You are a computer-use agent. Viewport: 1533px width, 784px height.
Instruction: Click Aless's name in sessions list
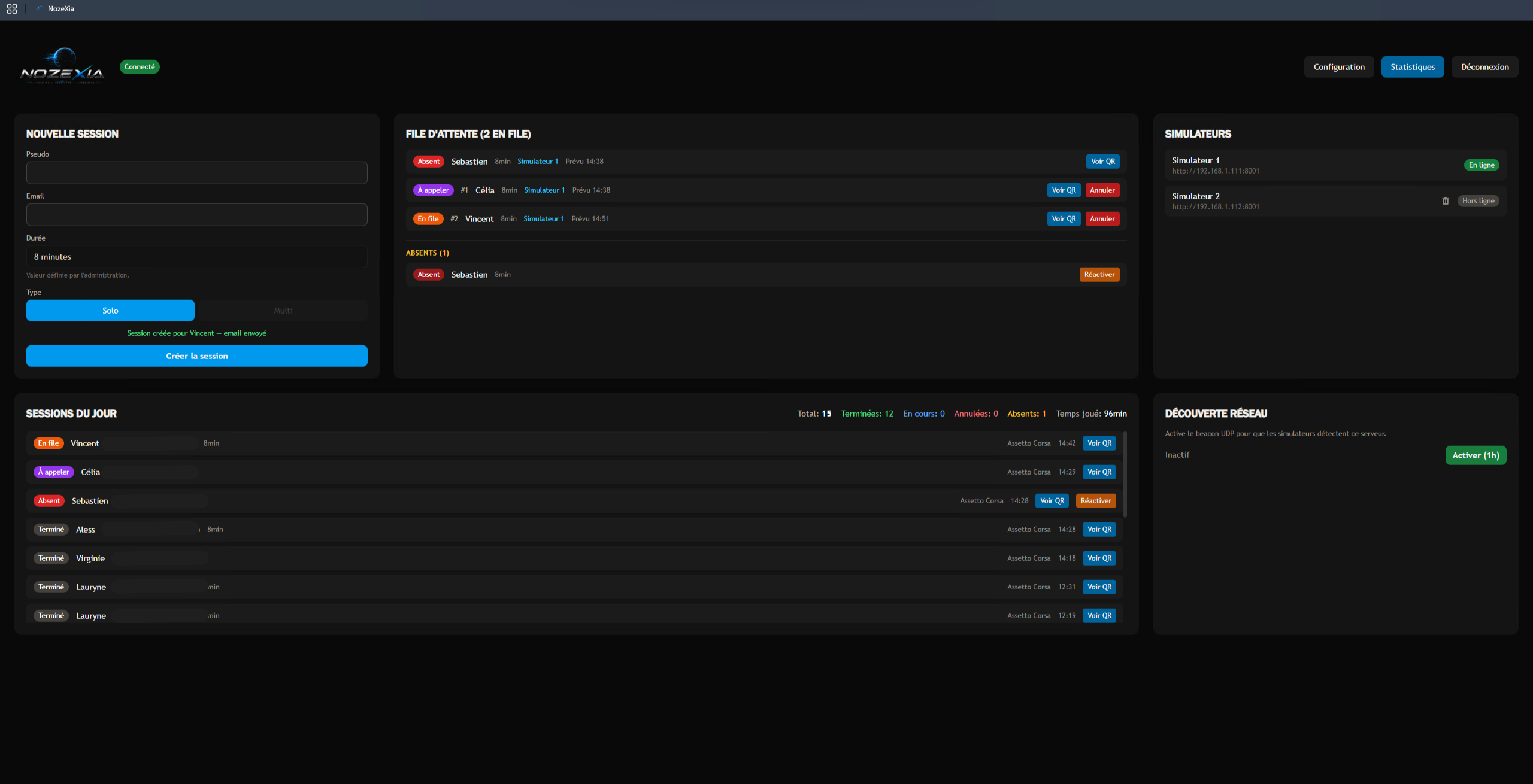pyautogui.click(x=86, y=530)
